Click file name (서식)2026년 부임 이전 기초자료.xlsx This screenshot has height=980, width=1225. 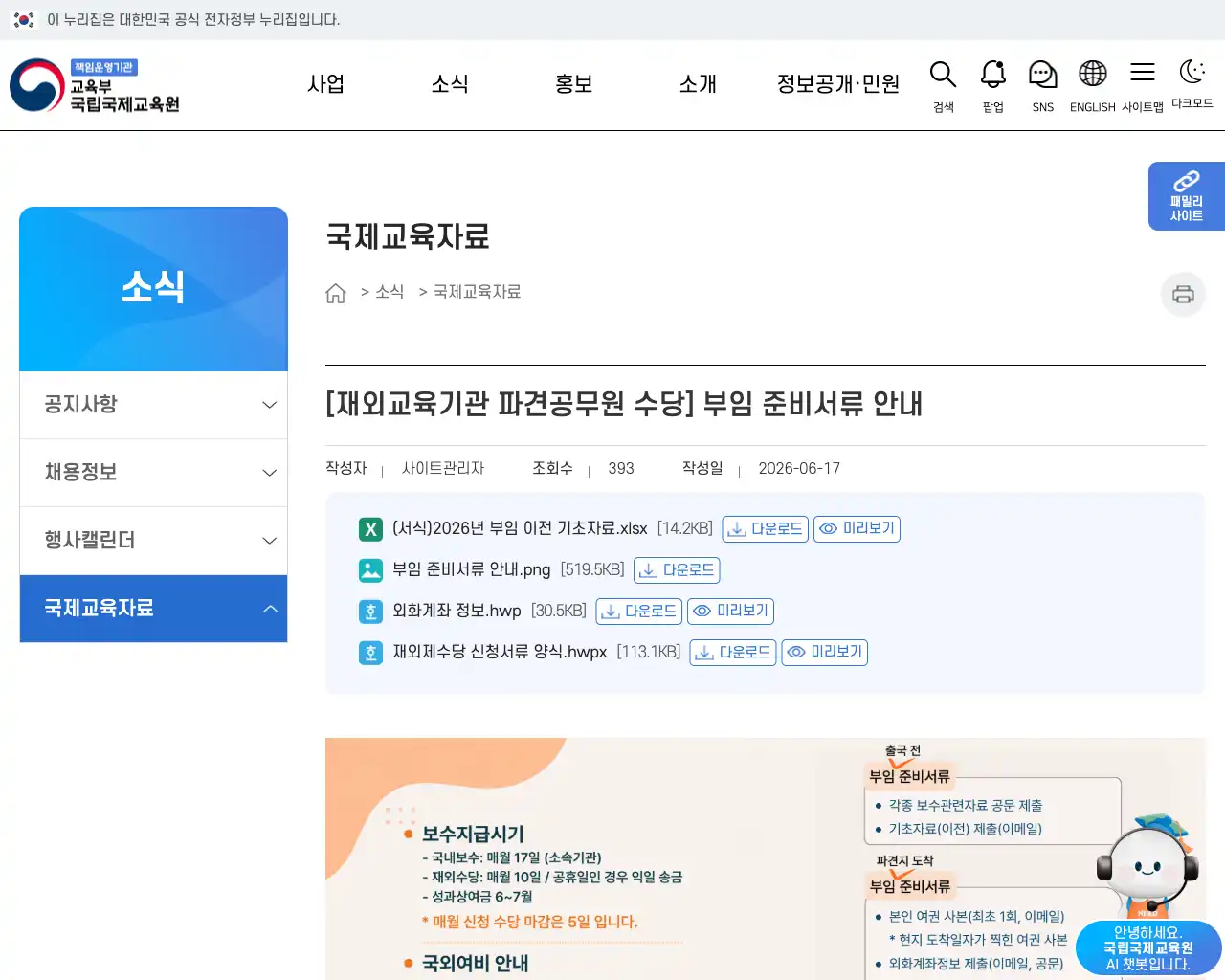click(520, 529)
